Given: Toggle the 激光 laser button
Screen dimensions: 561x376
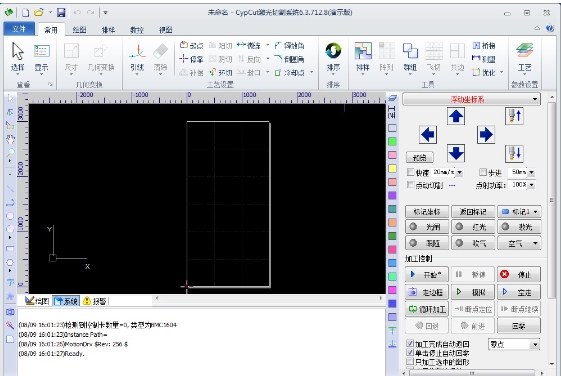Looking at the screenshot, I should pos(519,227).
